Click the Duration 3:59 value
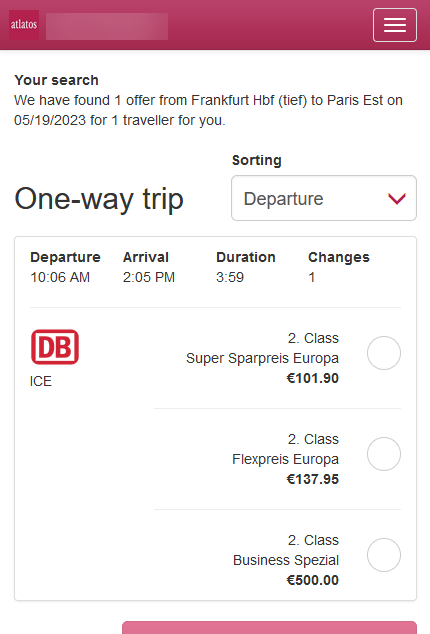 [x=230, y=277]
